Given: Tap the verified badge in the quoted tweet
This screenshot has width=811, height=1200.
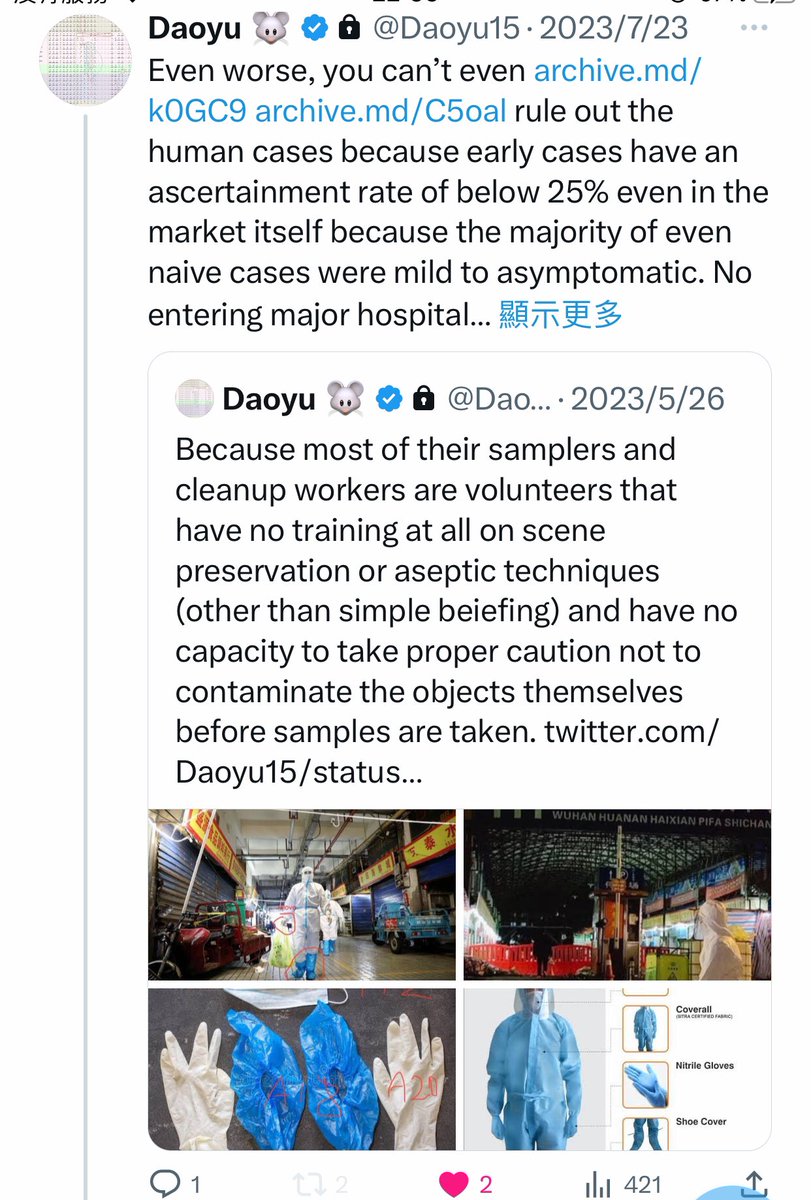Looking at the screenshot, I should coord(389,400).
